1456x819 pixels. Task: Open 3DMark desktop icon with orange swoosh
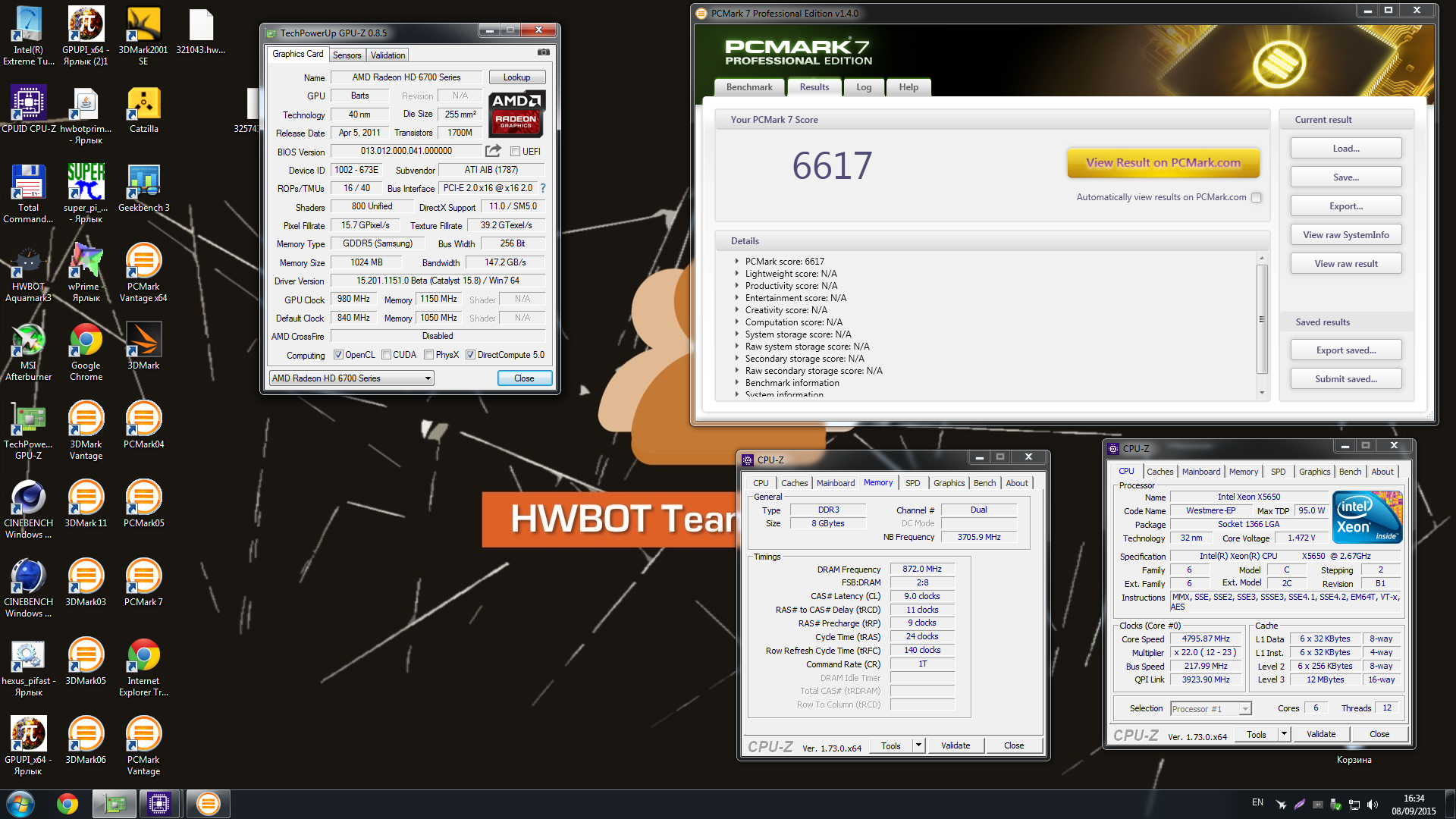pyautogui.click(x=143, y=345)
